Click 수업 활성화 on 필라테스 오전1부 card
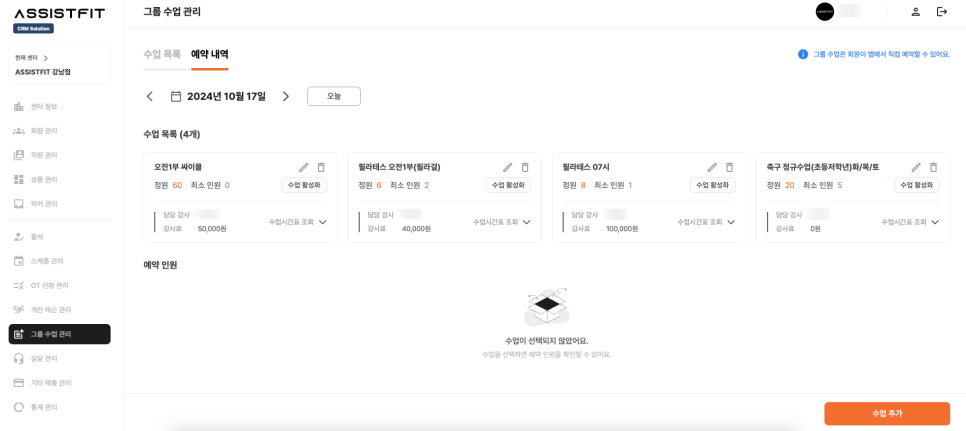This screenshot has width=966, height=431. 508,185
